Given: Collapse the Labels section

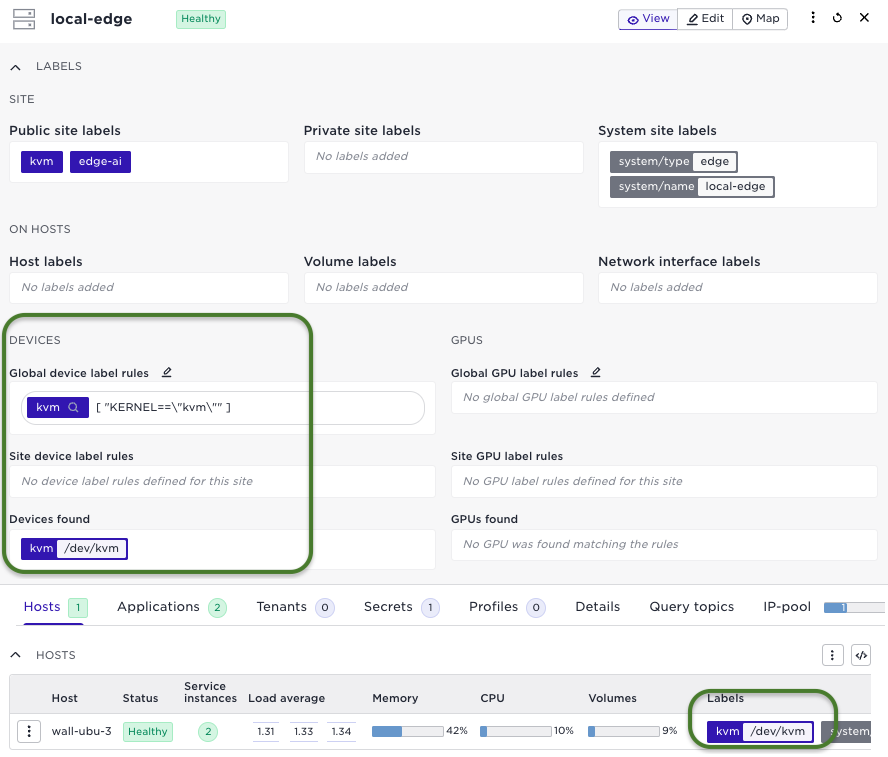Looking at the screenshot, I should [x=16, y=67].
